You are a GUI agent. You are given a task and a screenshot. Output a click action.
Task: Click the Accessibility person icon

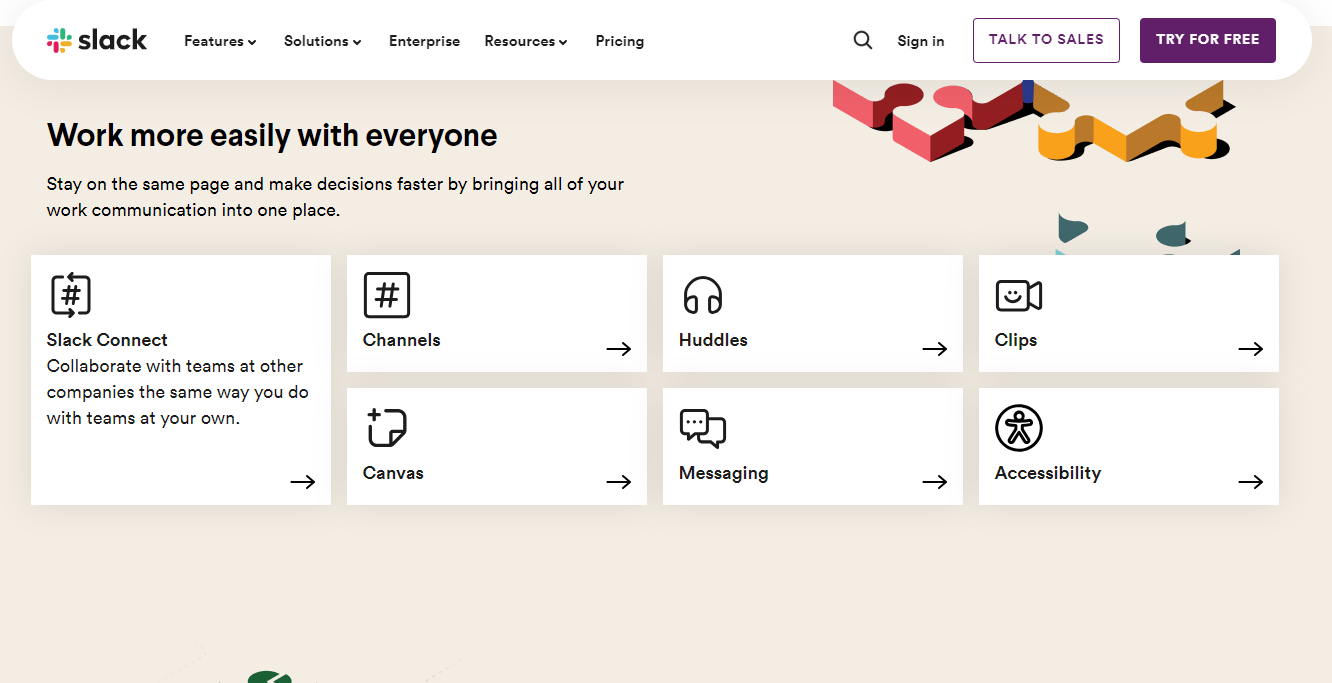1019,428
